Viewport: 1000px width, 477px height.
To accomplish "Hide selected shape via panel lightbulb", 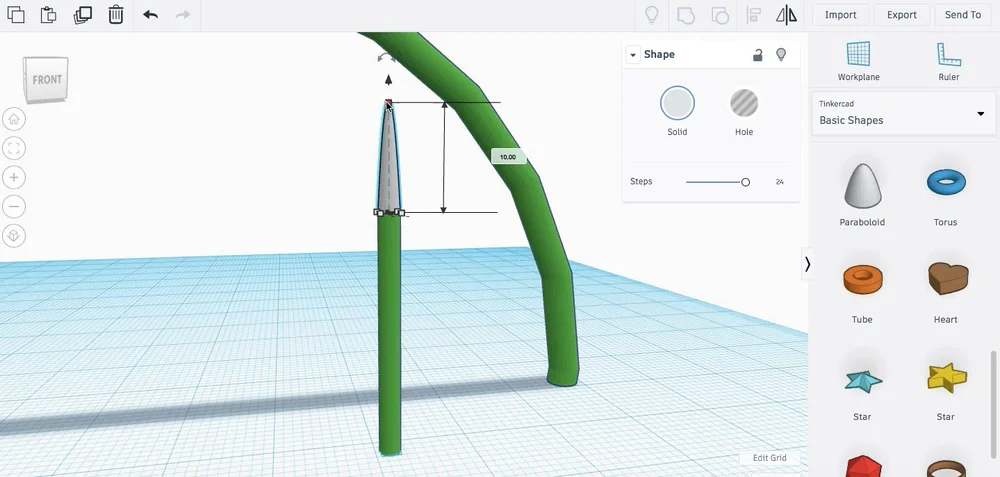I will tap(781, 55).
